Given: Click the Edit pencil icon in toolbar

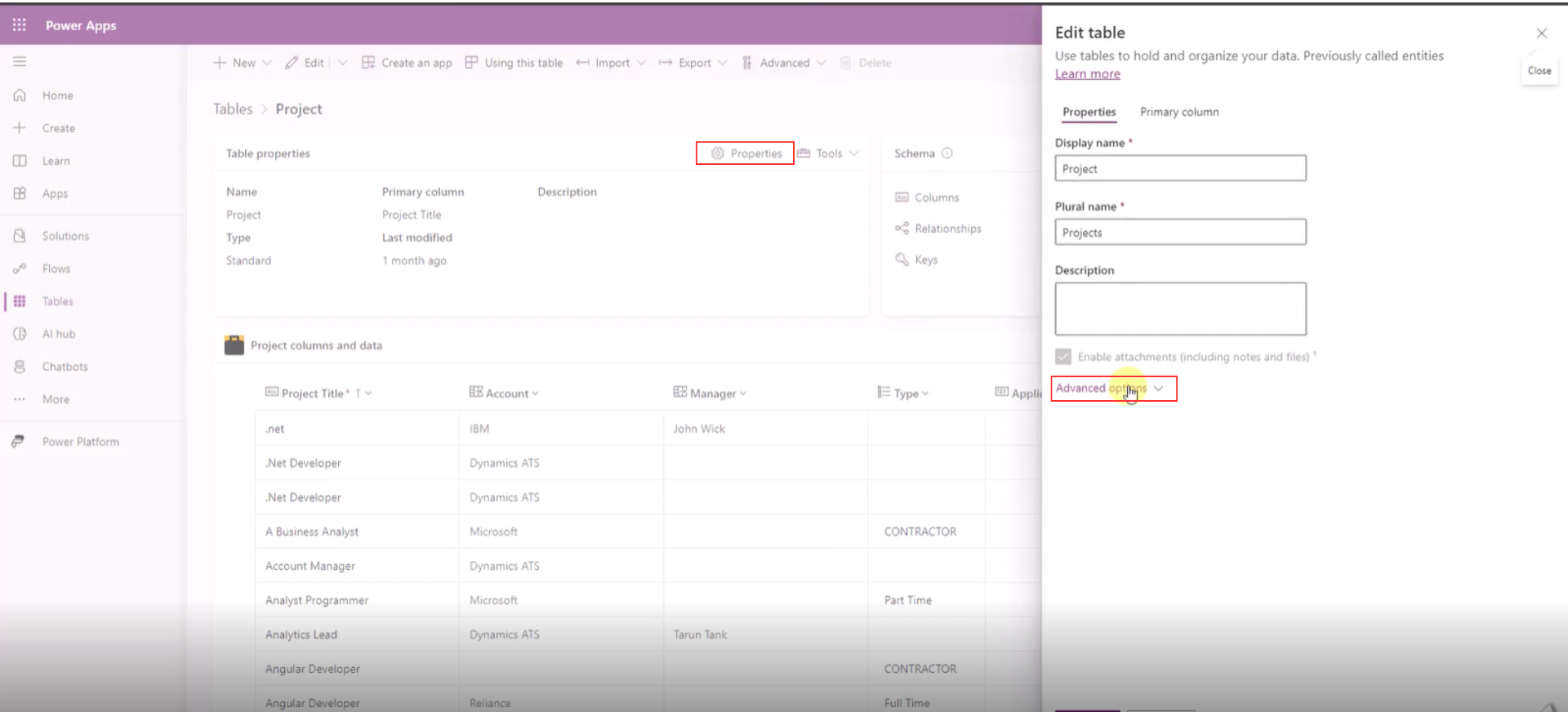Looking at the screenshot, I should [292, 63].
